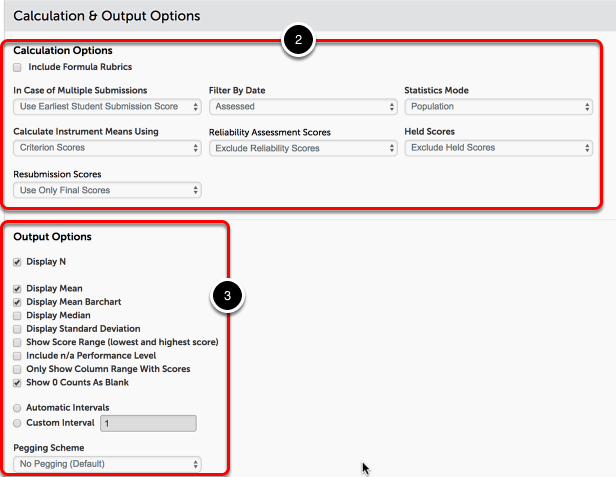Click the Show 0 Counts As Blank label

coord(77,382)
